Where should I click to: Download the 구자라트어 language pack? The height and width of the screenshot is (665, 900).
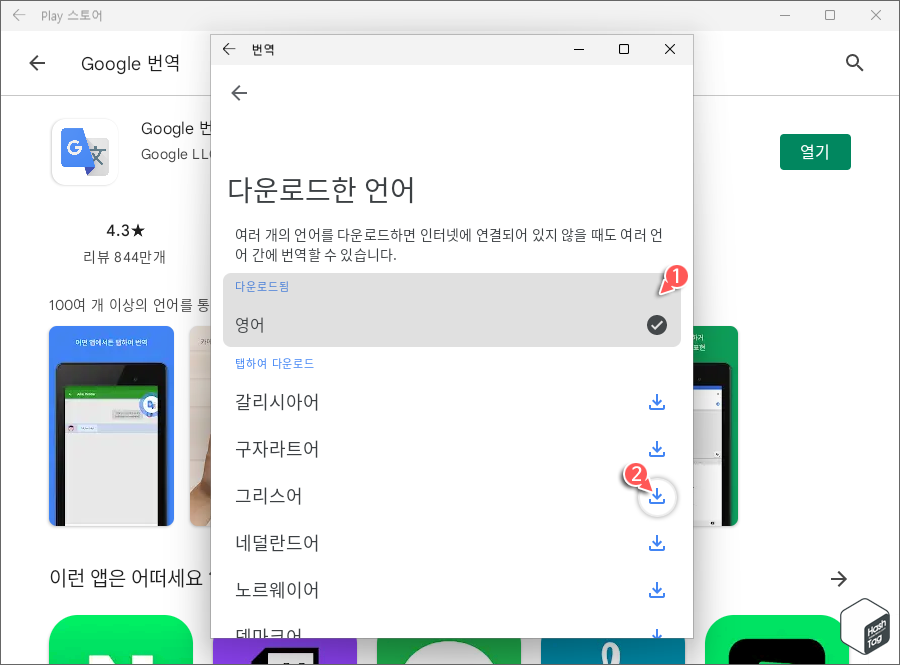pyautogui.click(x=657, y=449)
